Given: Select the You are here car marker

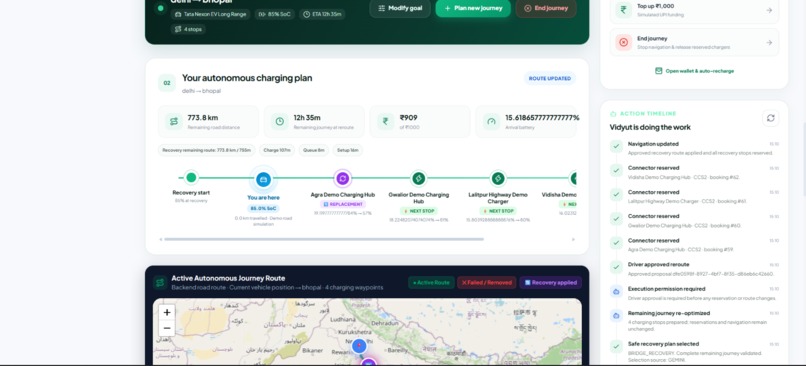Looking at the screenshot, I should (263, 179).
